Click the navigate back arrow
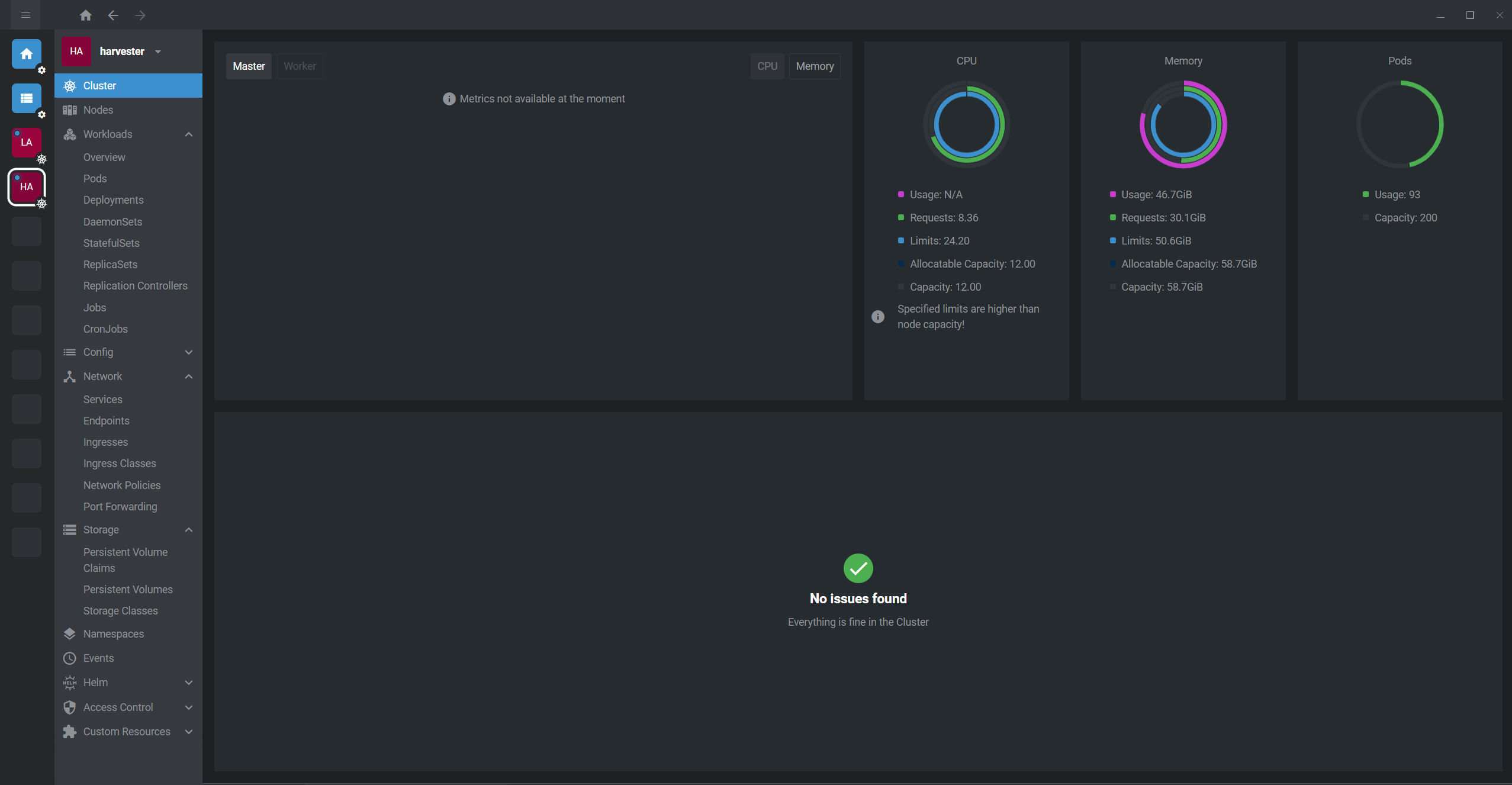Viewport: 1512px width, 785px height. 113,15
